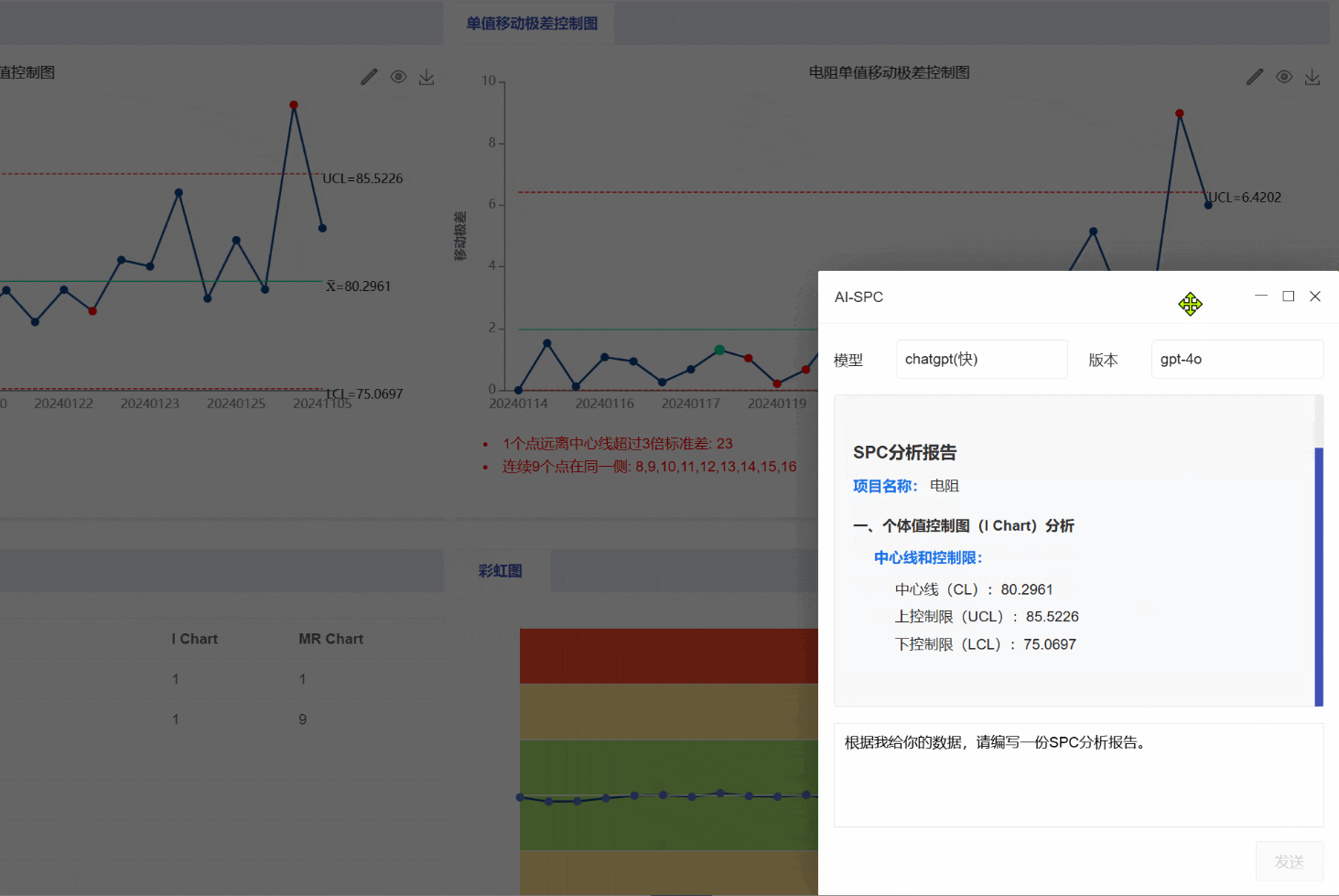Click the green data point on moving range chart
This screenshot has height=896, width=1339.
point(719,350)
